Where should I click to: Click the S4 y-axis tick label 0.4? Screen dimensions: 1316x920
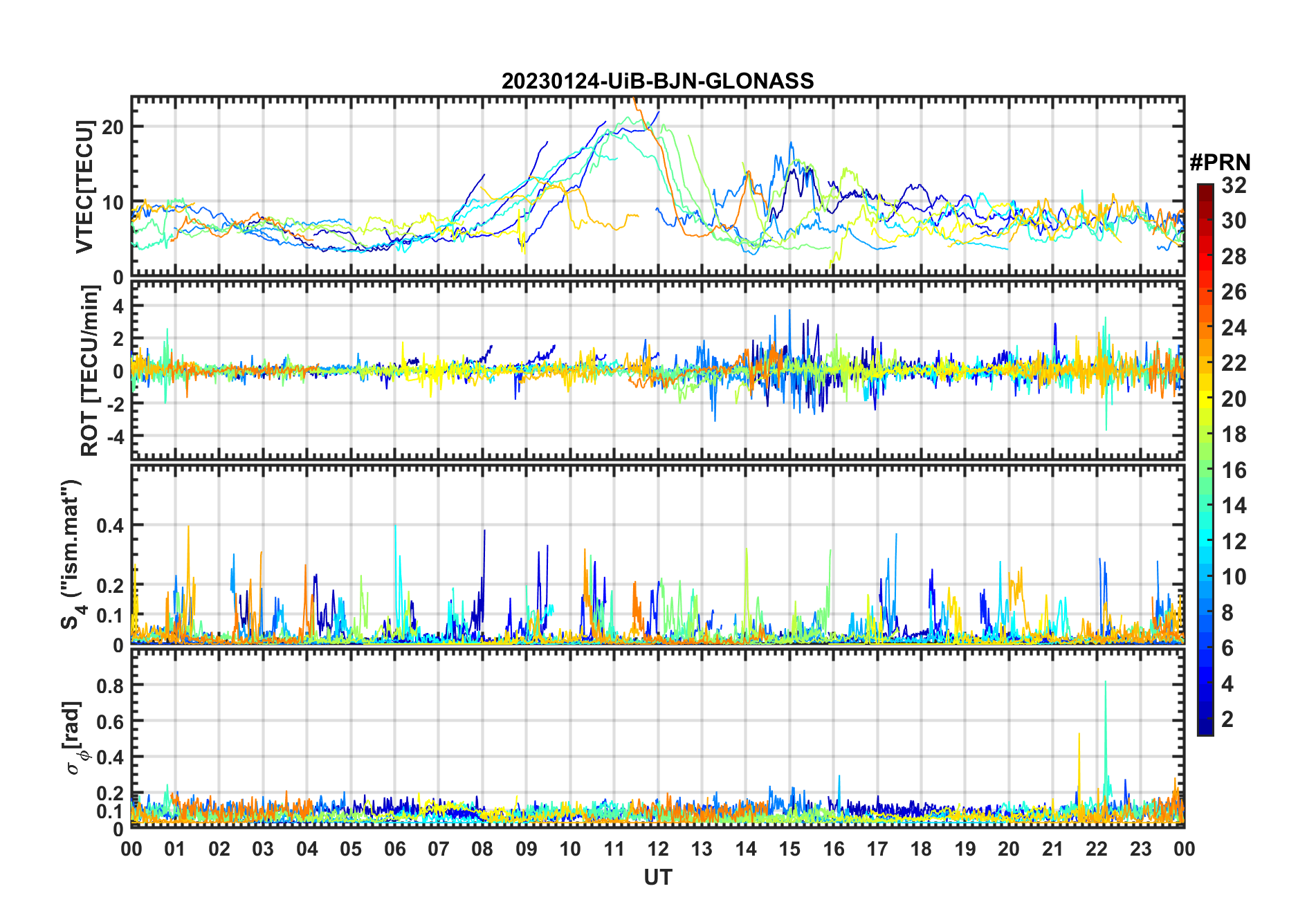coord(111,525)
